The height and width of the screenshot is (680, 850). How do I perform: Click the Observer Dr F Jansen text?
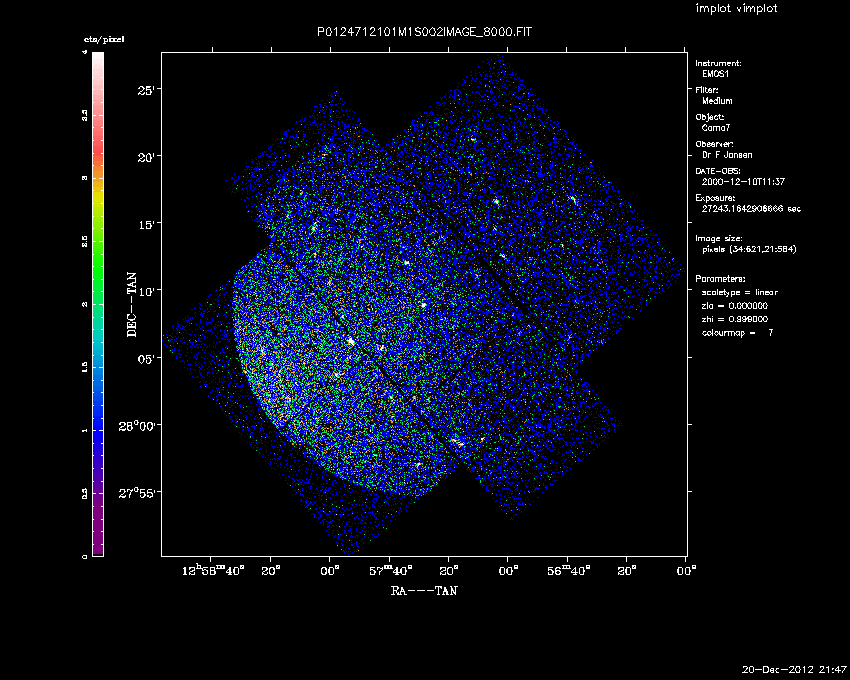pyautogui.click(x=727, y=155)
